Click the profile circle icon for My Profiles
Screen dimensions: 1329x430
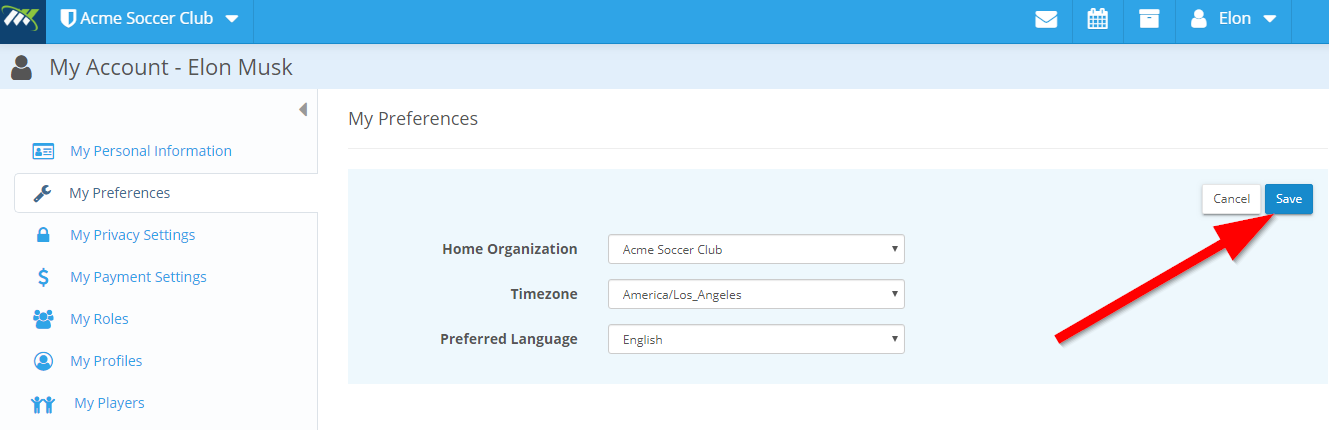tap(43, 361)
